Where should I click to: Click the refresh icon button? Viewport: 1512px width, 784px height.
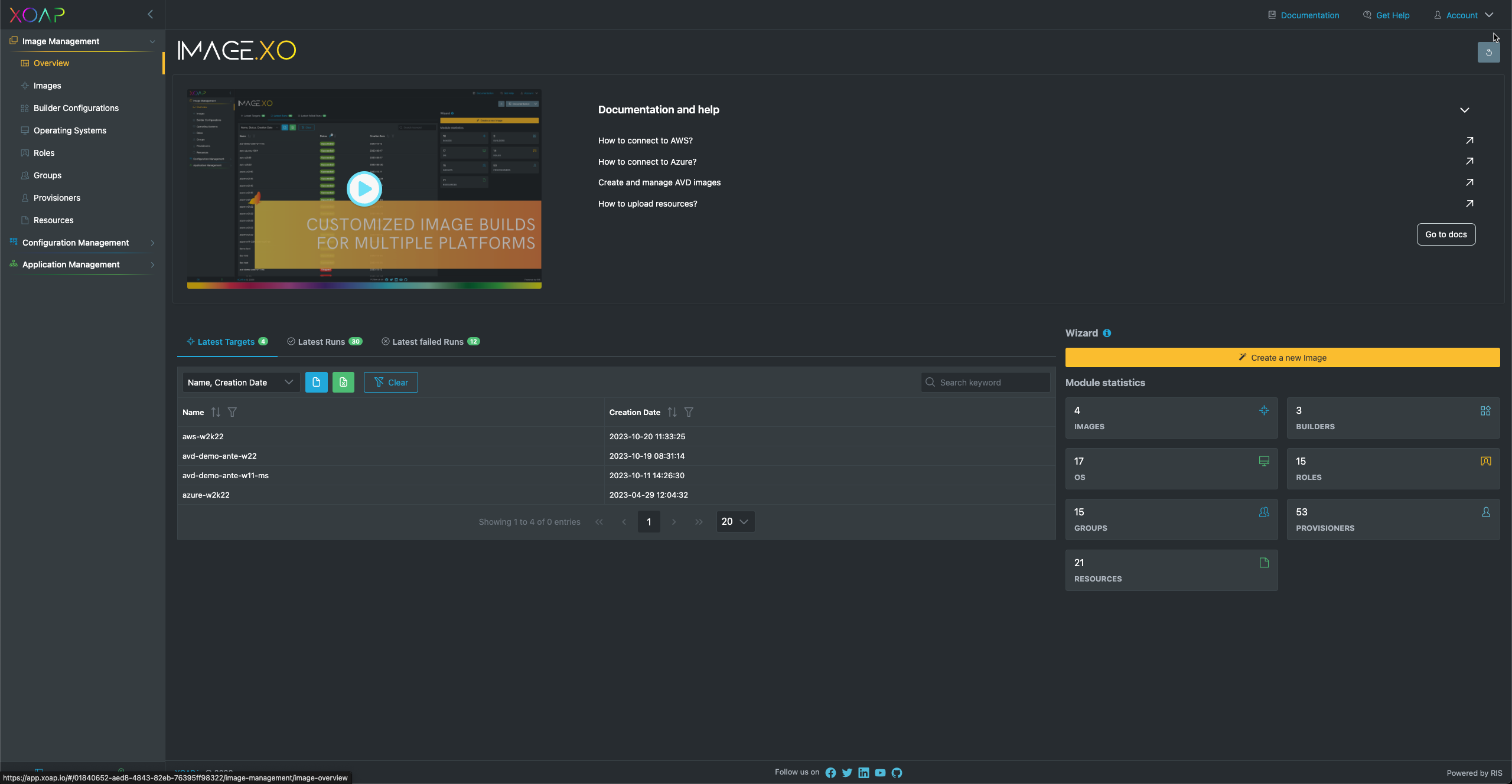pyautogui.click(x=1488, y=53)
